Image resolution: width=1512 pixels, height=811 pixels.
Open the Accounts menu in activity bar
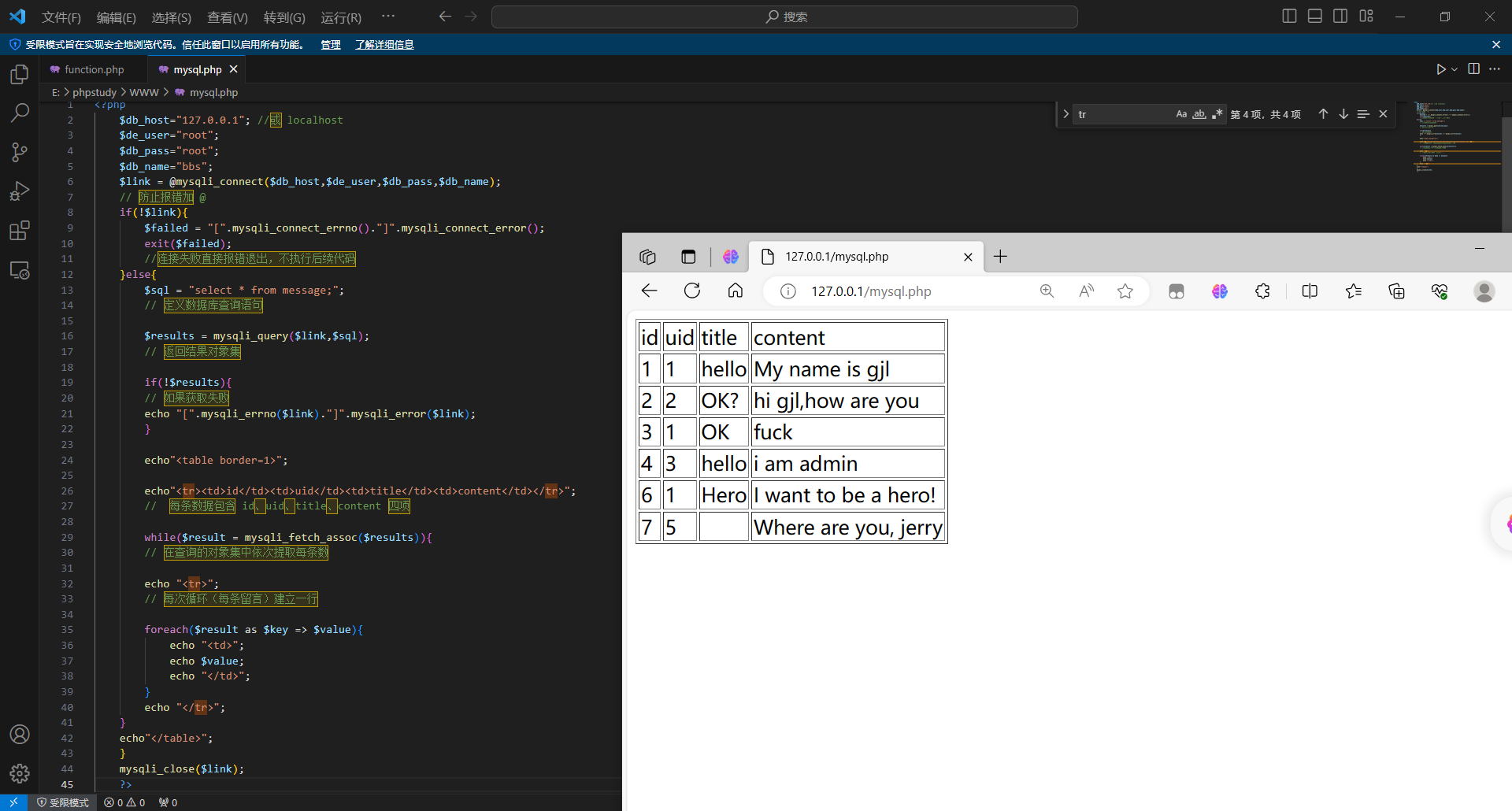coord(20,735)
